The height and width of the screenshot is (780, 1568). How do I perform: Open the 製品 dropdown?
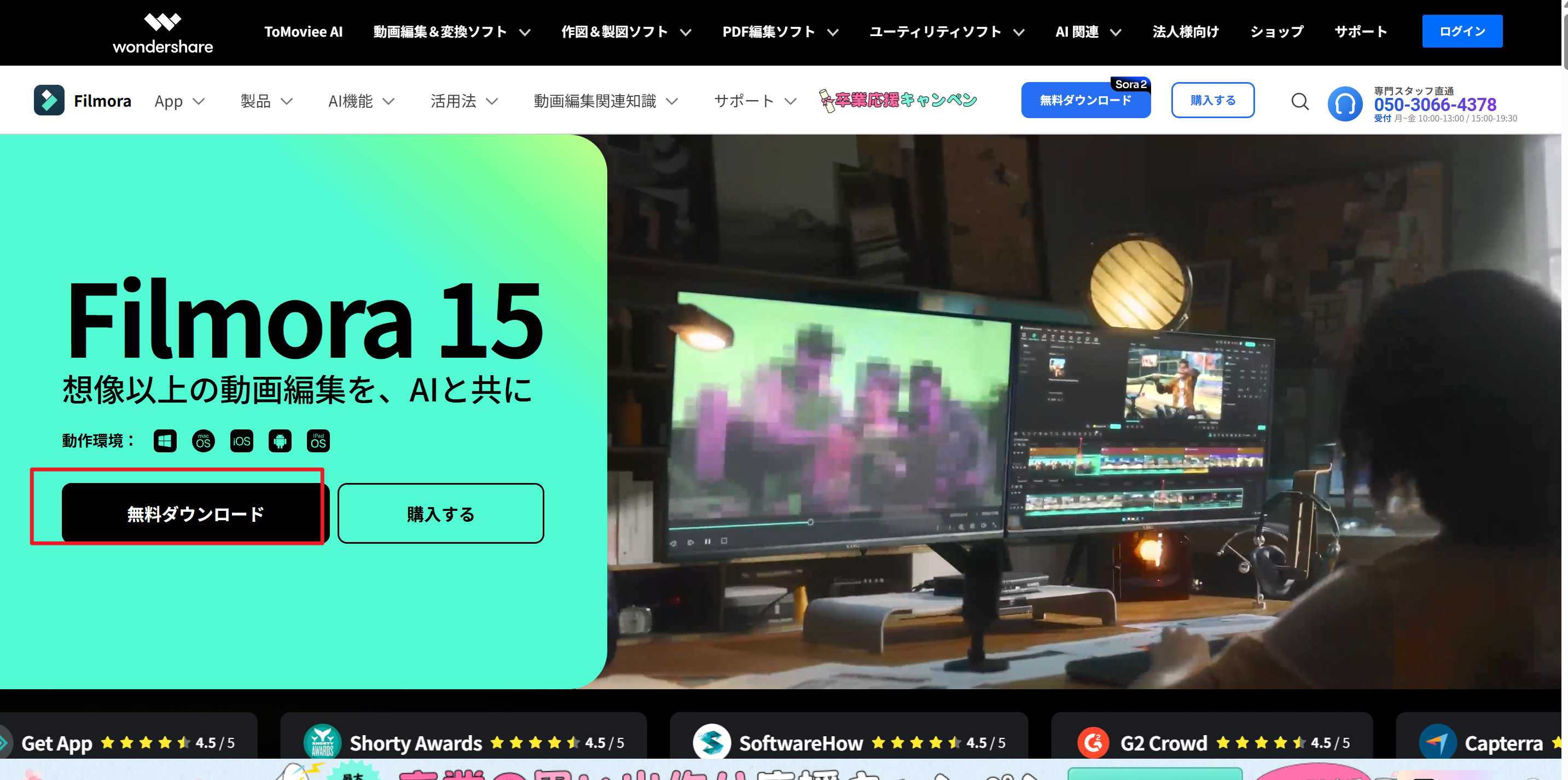(x=266, y=101)
